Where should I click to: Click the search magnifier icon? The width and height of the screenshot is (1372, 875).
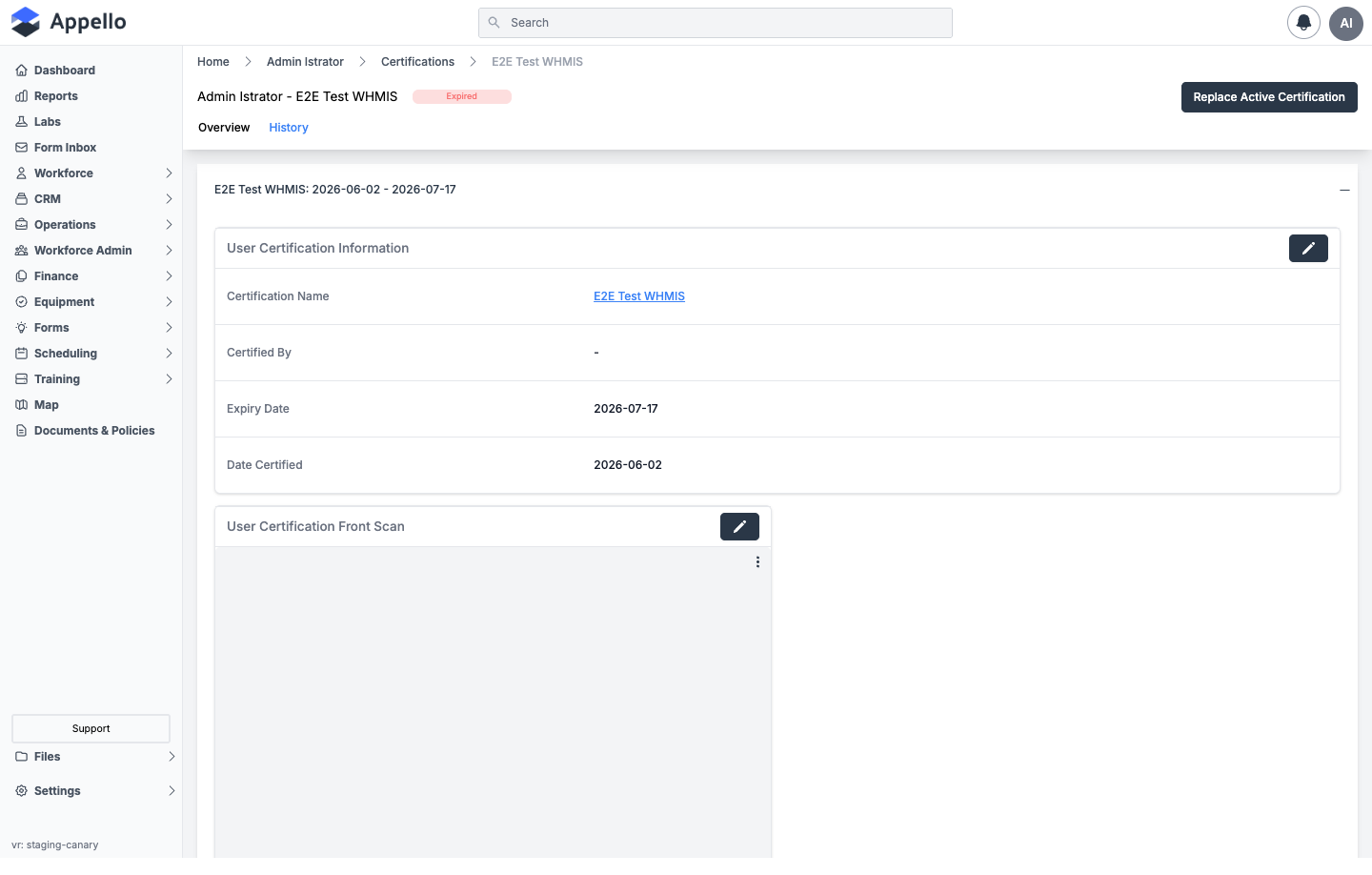click(494, 23)
